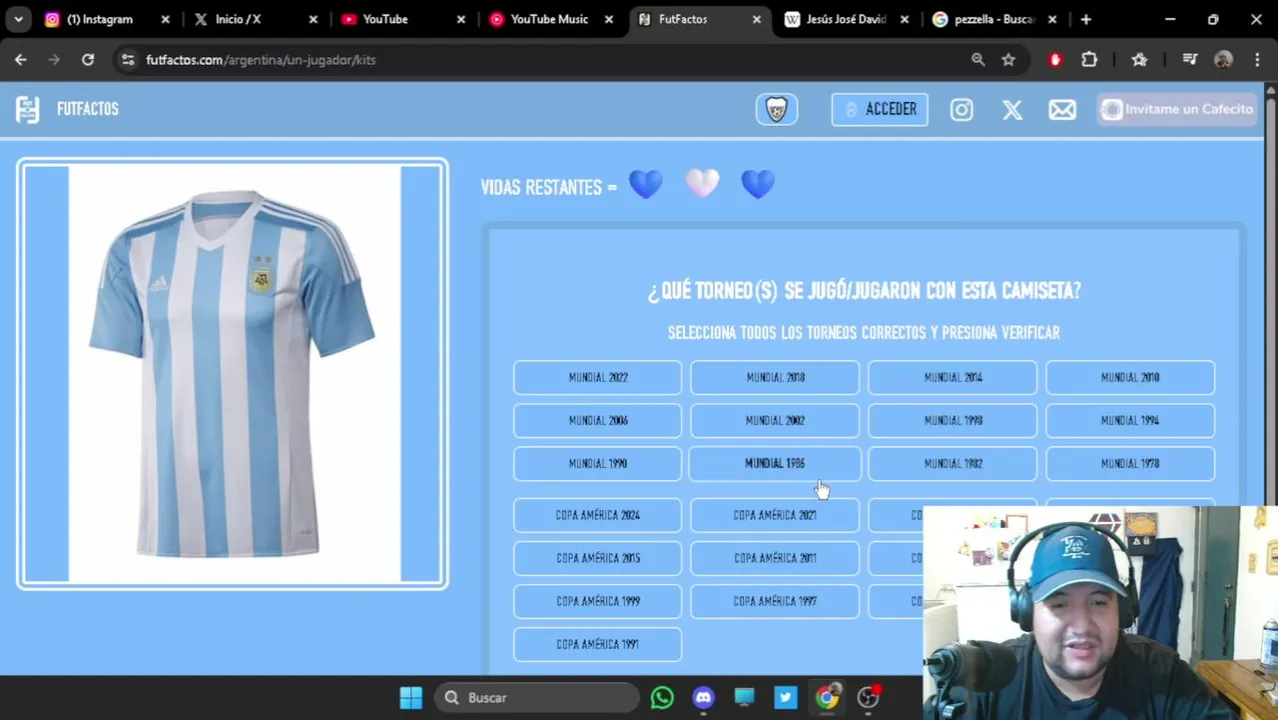Viewport: 1278px width, 720px height.
Task: Select MUNDIAL 2006 option
Action: 598,421
